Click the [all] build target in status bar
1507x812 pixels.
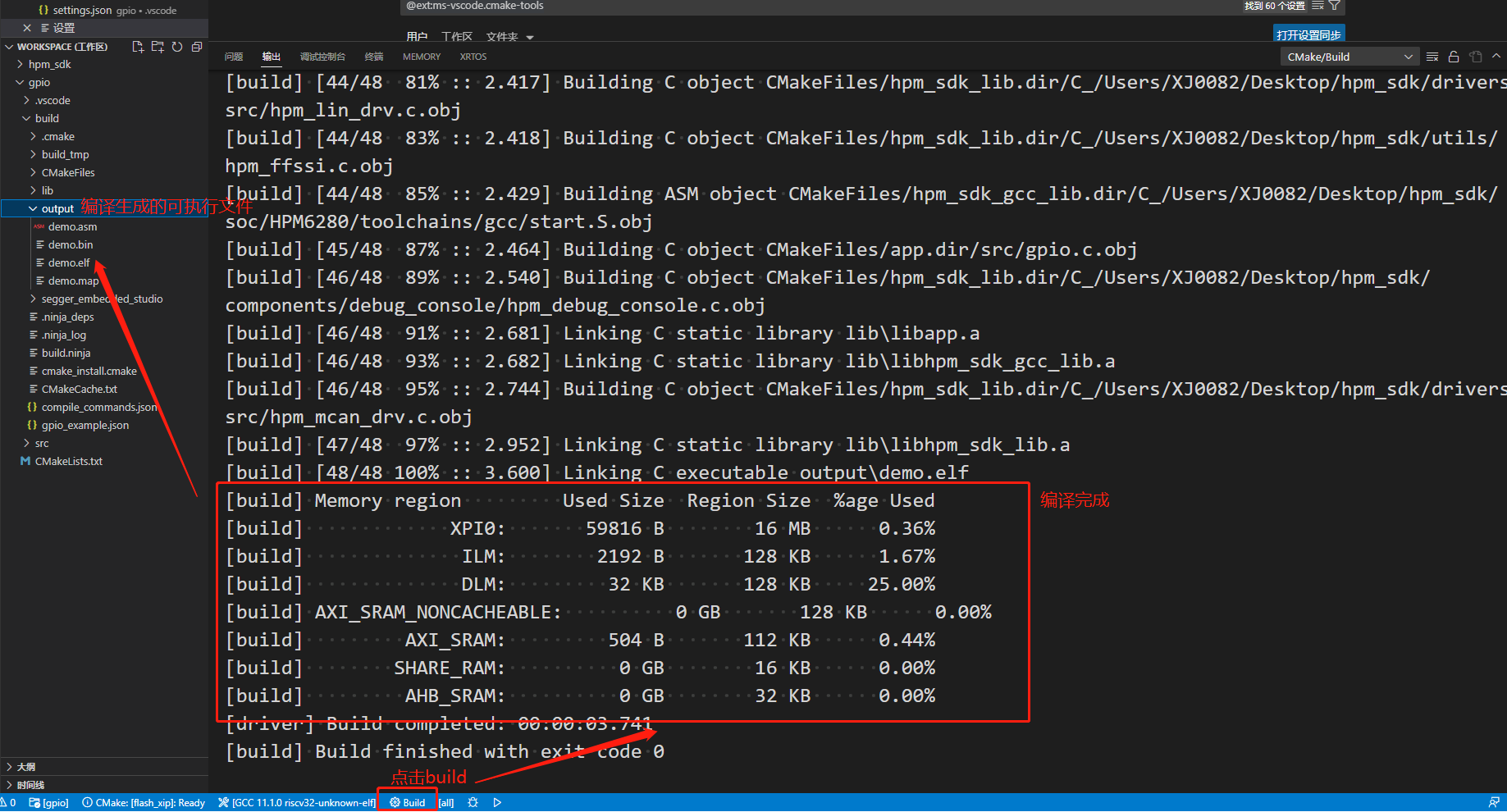[446, 803]
